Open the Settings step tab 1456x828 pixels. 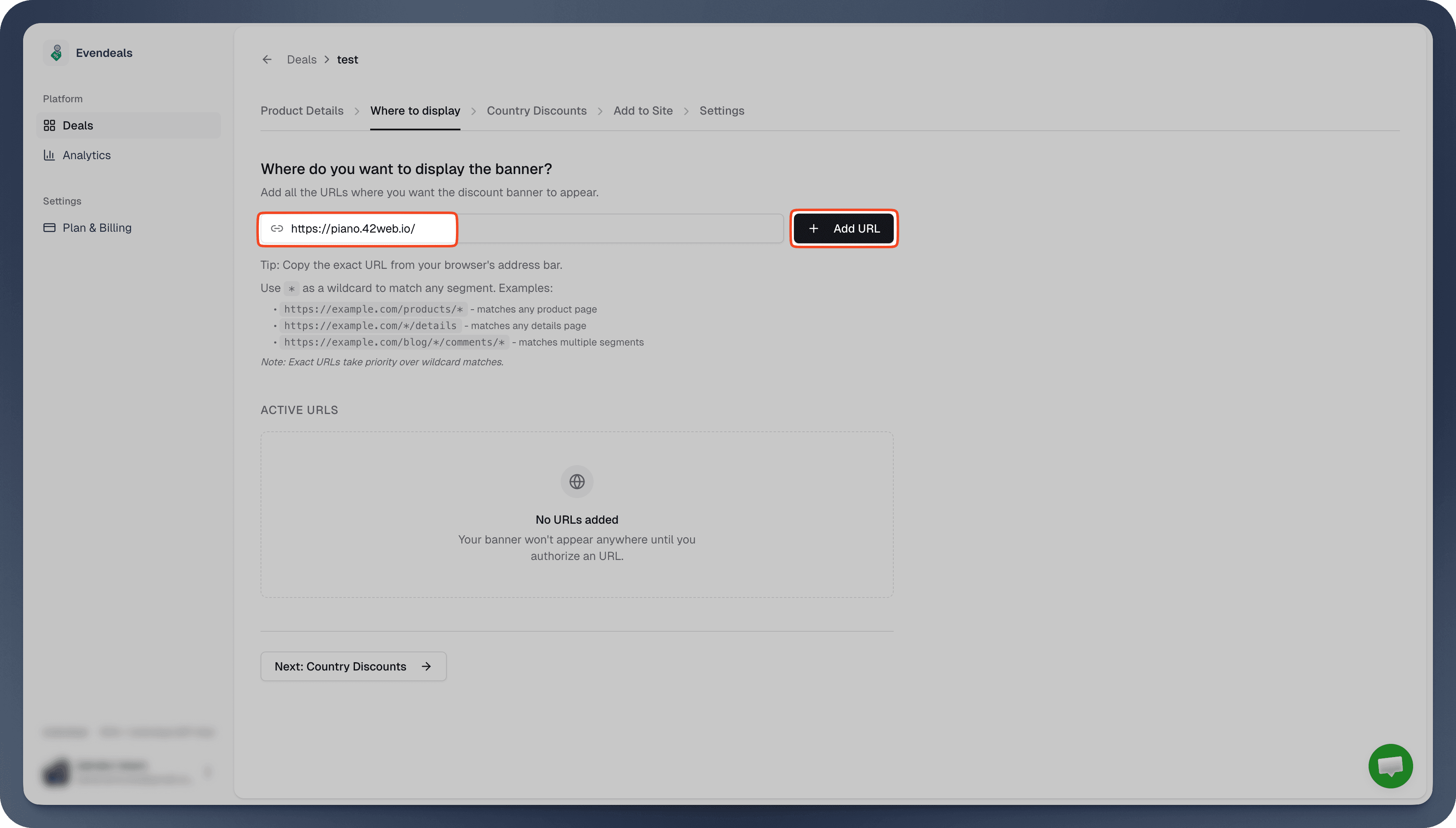click(721, 111)
